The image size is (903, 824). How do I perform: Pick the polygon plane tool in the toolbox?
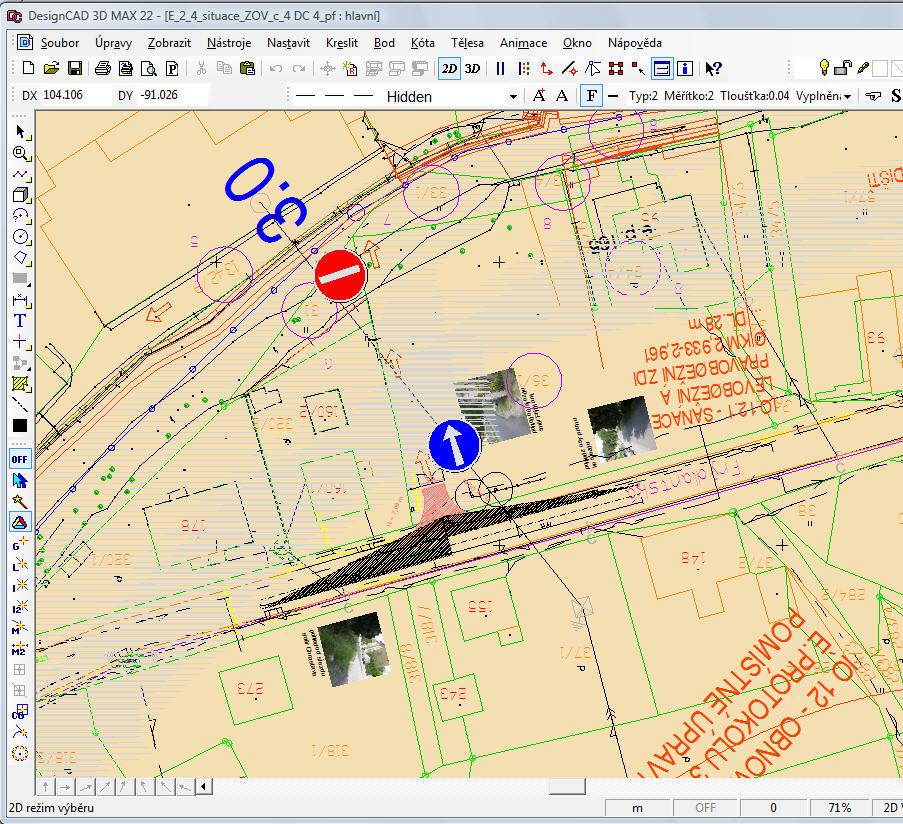click(21, 258)
